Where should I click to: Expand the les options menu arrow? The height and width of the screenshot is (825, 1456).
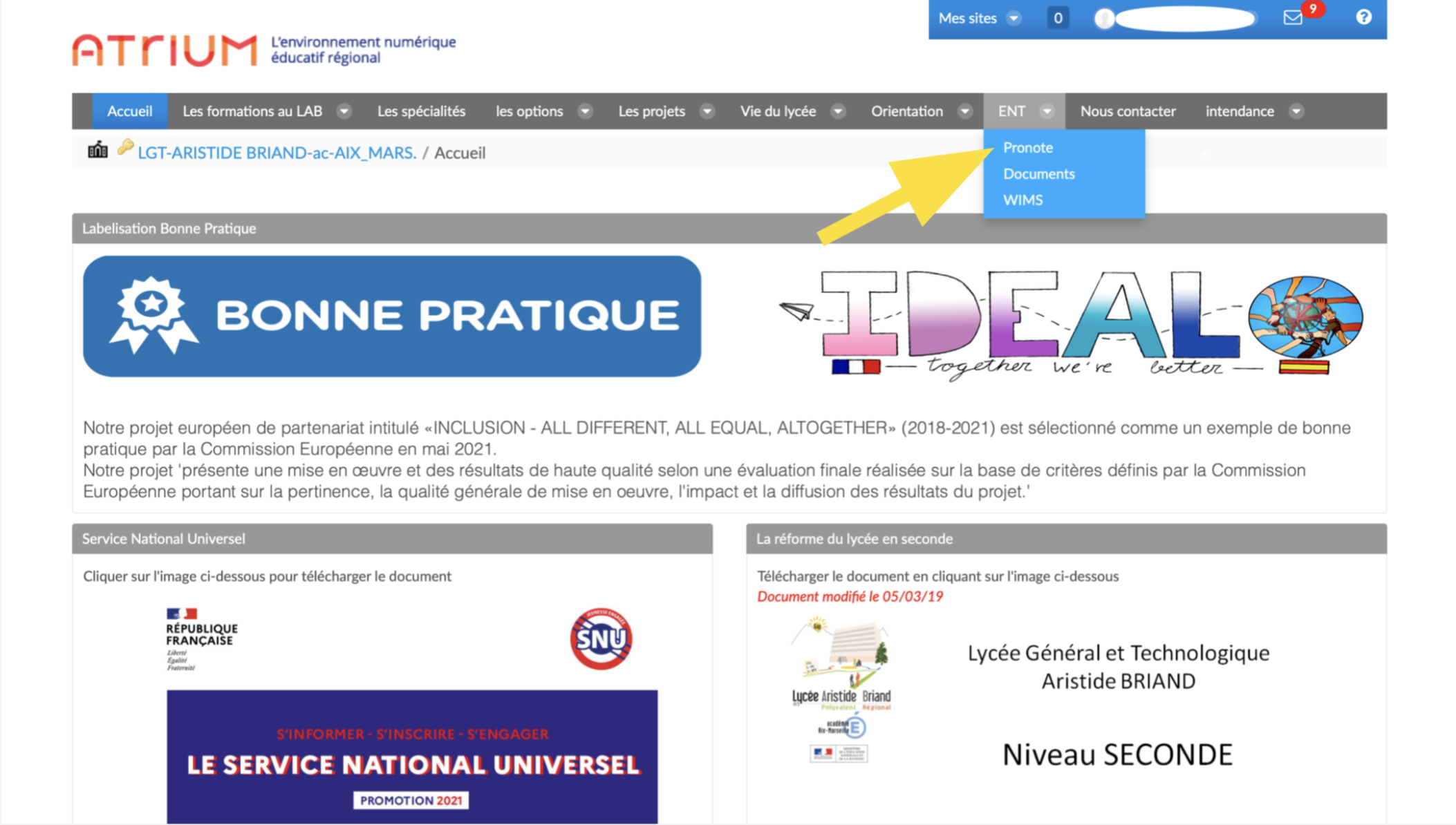coord(585,111)
